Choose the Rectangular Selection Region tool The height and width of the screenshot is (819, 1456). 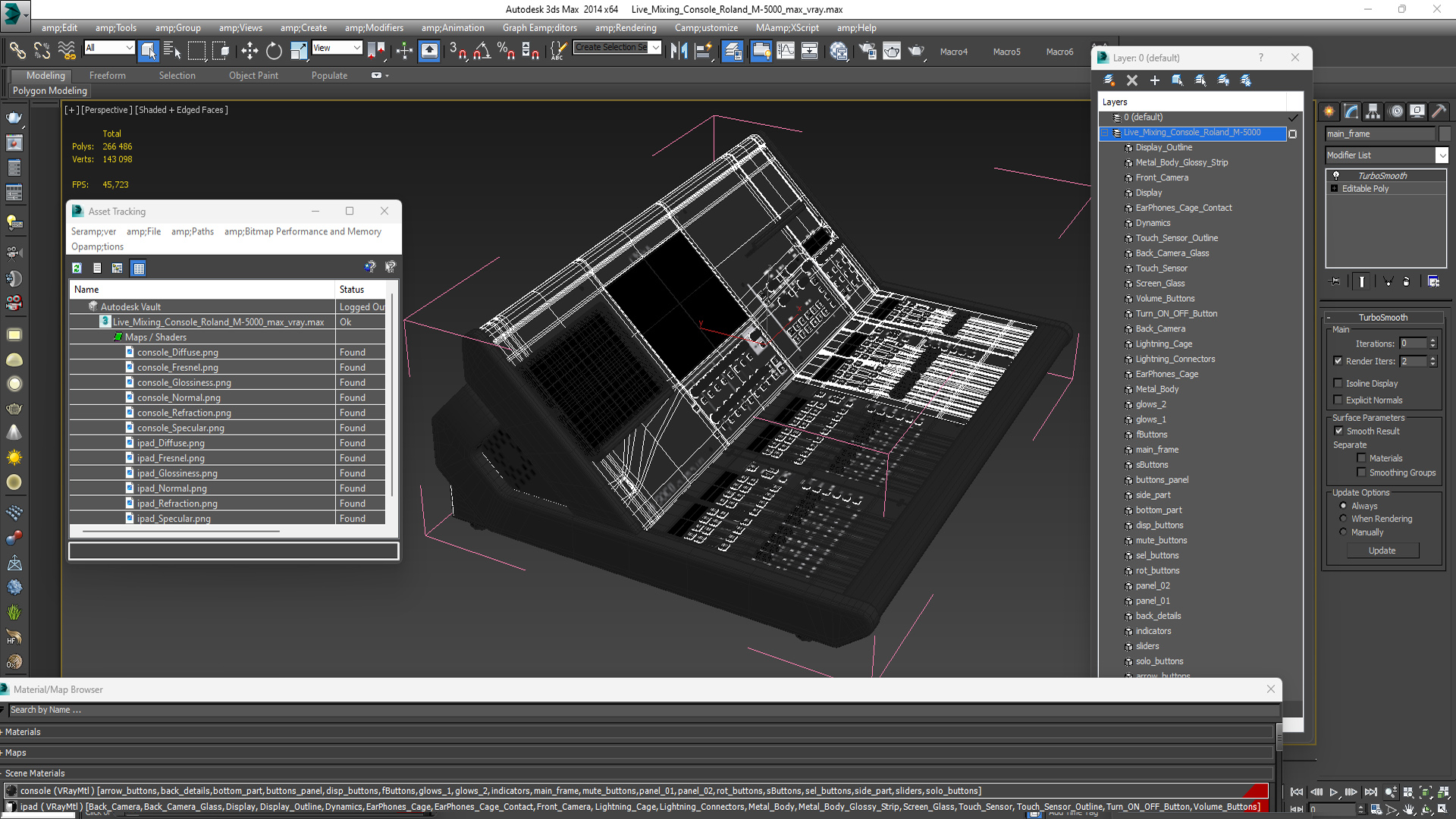196,51
